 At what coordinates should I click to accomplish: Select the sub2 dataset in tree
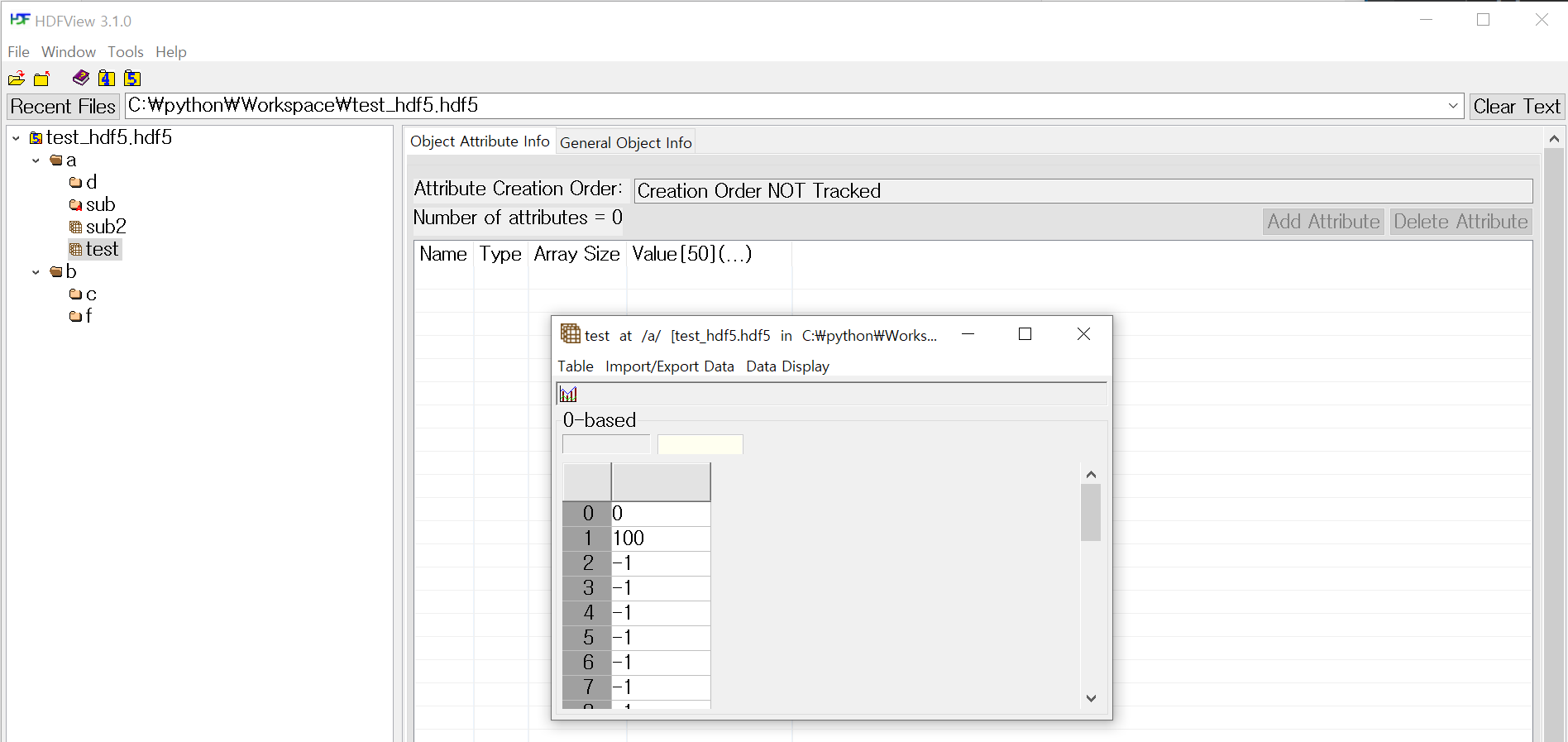click(x=105, y=227)
